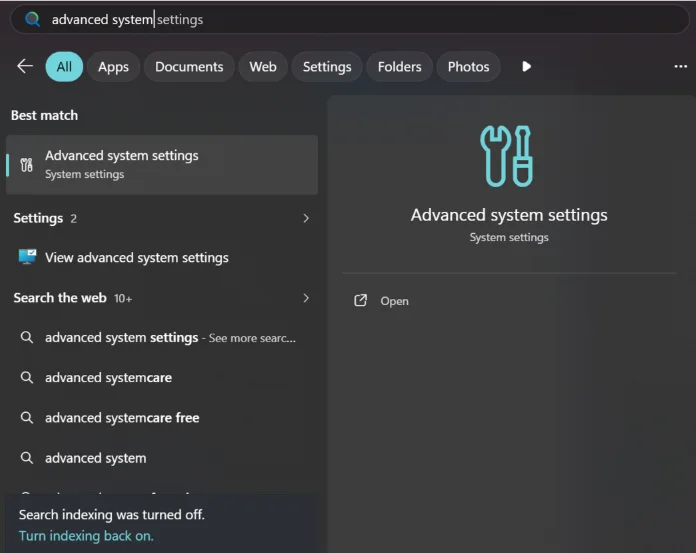Screen dimensions: 696x553
Task: Click the Advanced system settings preview title
Action: pos(509,215)
